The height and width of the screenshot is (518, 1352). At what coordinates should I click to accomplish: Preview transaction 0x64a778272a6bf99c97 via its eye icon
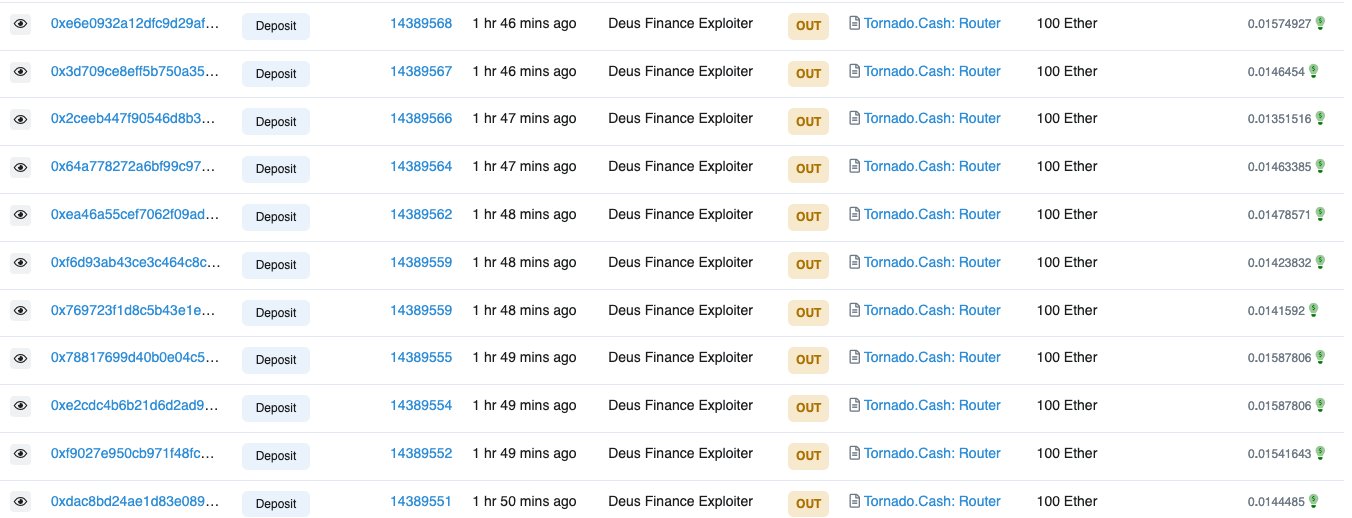20,167
